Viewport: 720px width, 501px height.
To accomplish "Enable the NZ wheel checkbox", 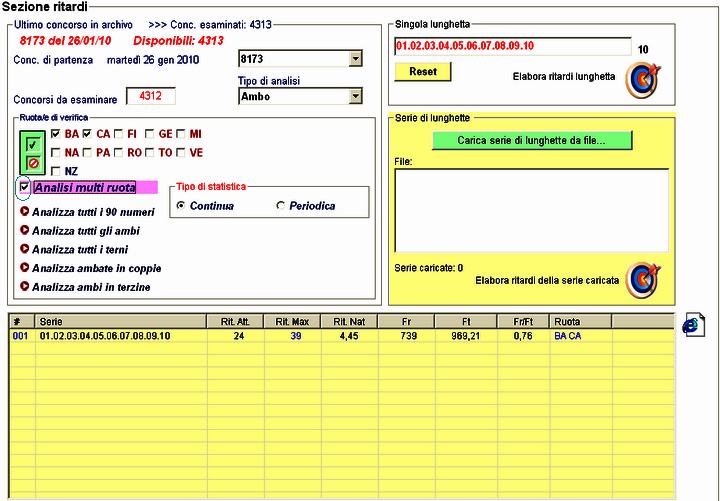I will [57, 171].
